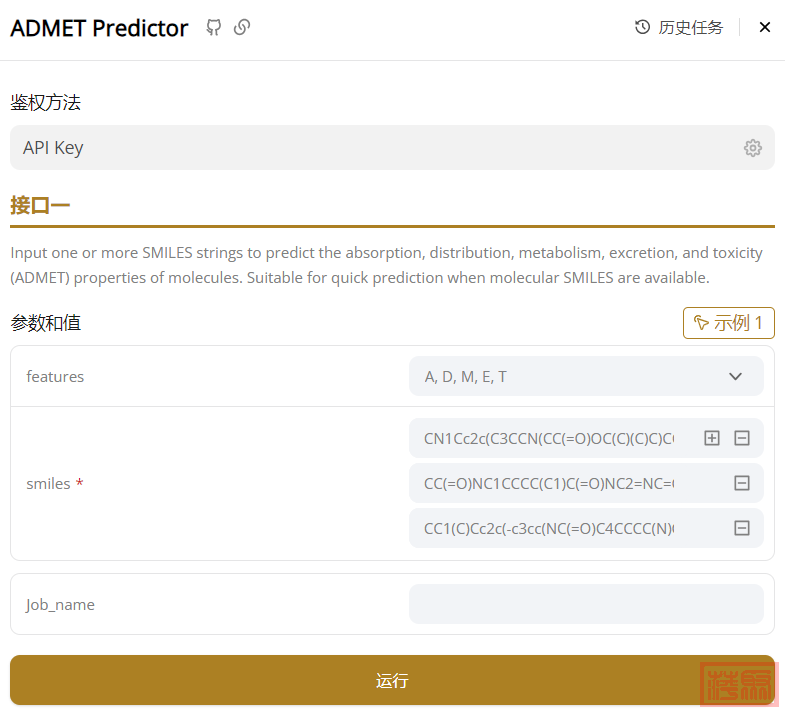Screen dimensions: 785x712
Task: Load the 示例 1 example
Action: tap(728, 323)
